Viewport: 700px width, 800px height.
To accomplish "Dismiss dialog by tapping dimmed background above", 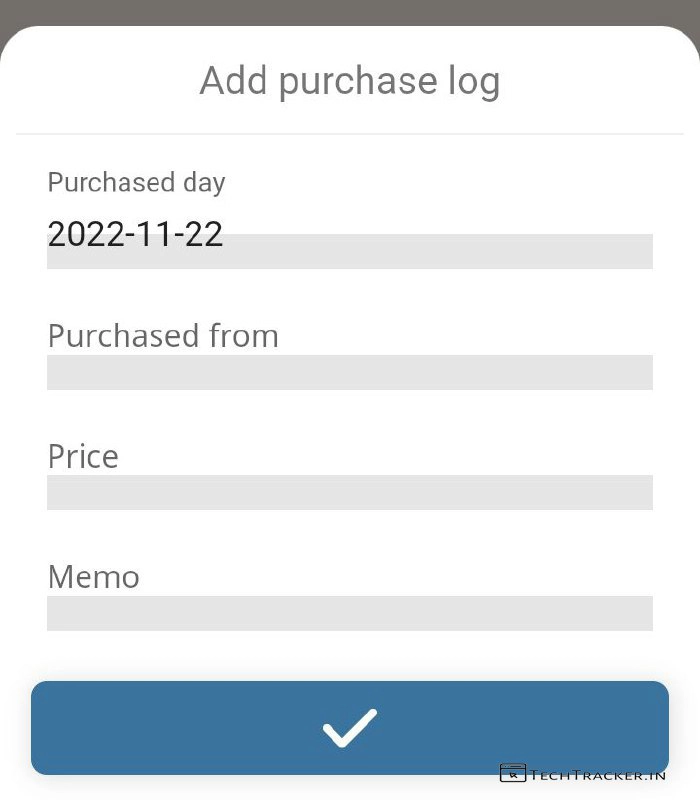I will pyautogui.click(x=350, y=10).
